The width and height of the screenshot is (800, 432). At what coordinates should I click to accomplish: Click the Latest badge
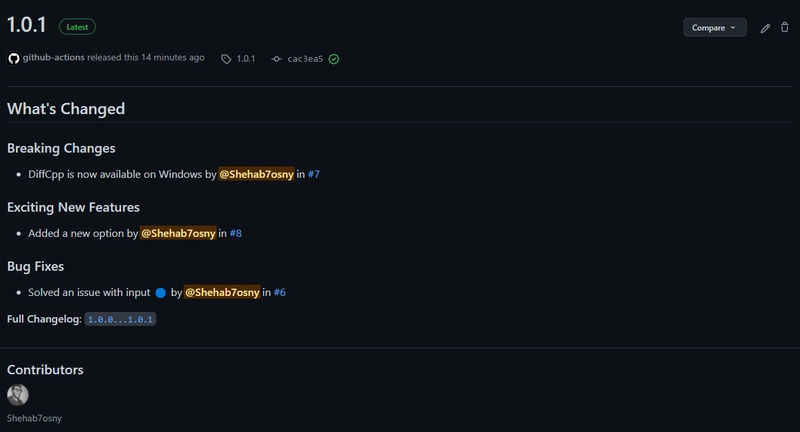pos(77,27)
